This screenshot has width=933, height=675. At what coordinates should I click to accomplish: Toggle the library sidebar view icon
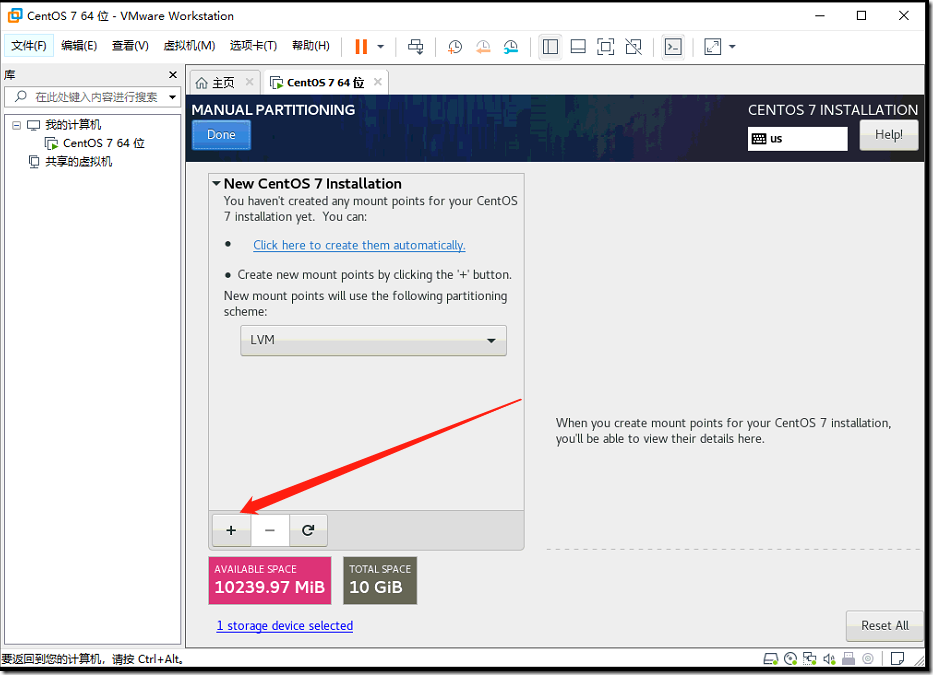pyautogui.click(x=550, y=46)
